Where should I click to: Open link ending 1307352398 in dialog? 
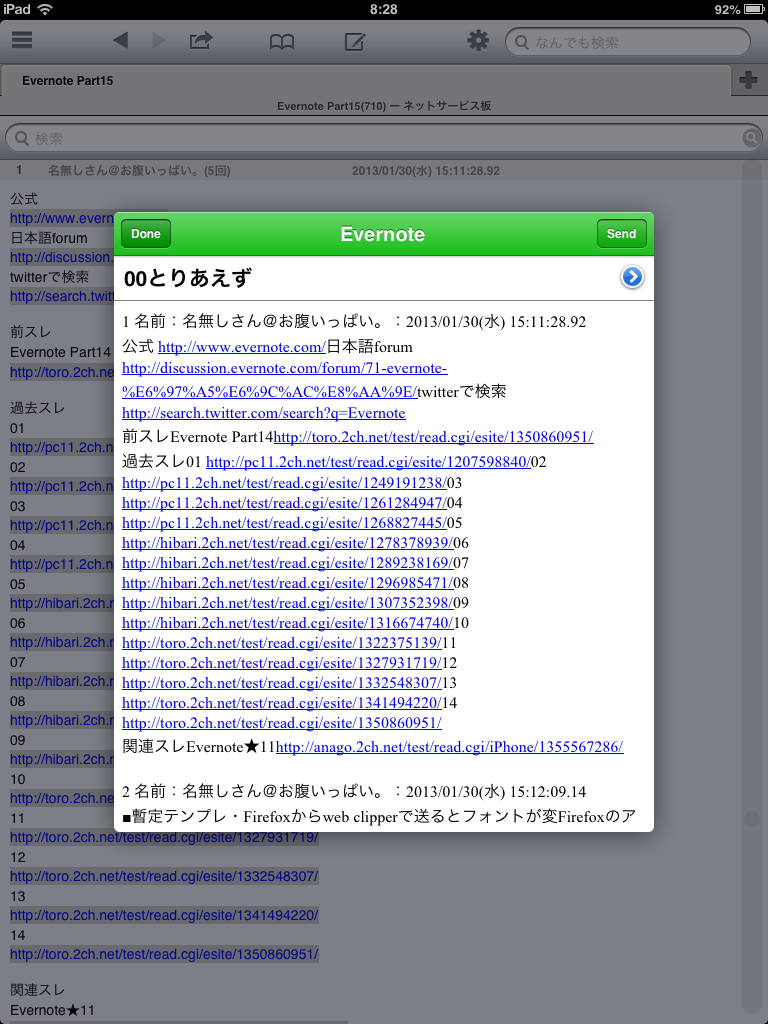pyautogui.click(x=288, y=602)
